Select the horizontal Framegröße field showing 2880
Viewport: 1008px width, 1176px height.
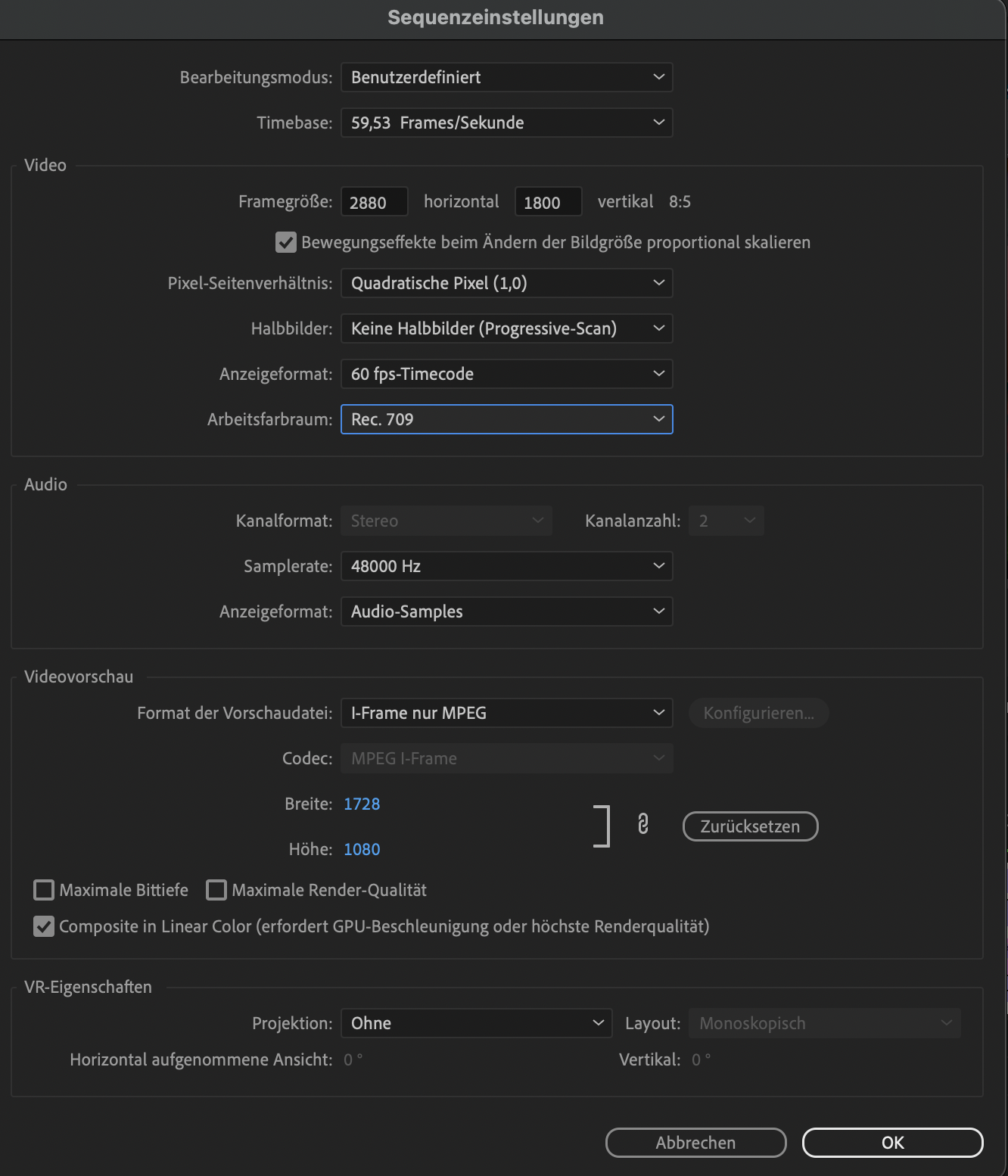[374, 201]
